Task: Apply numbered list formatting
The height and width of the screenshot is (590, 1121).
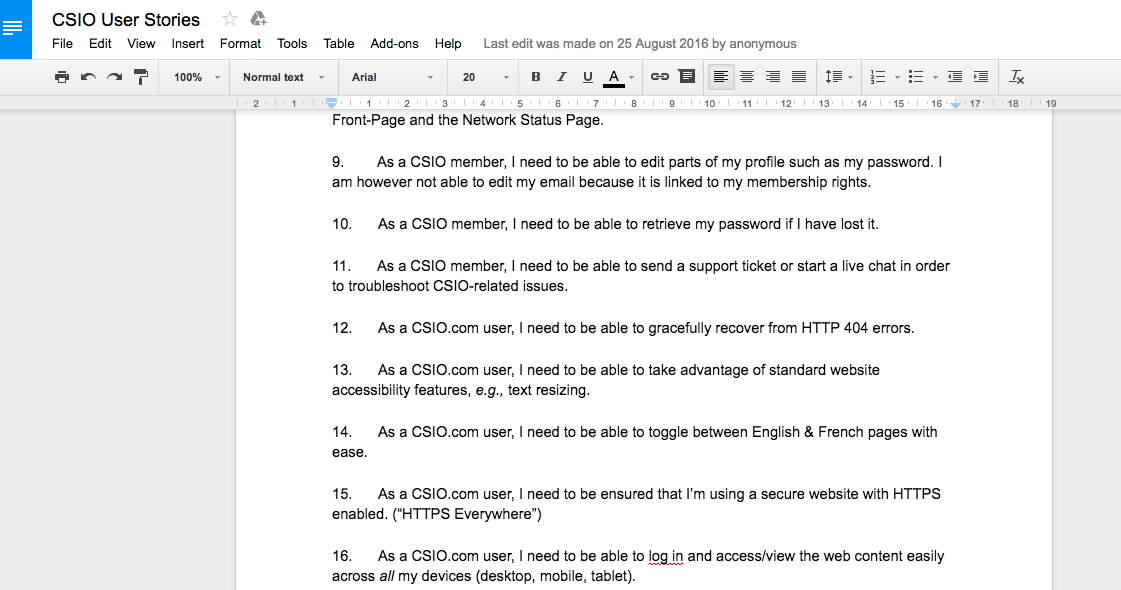Action: (x=879, y=77)
